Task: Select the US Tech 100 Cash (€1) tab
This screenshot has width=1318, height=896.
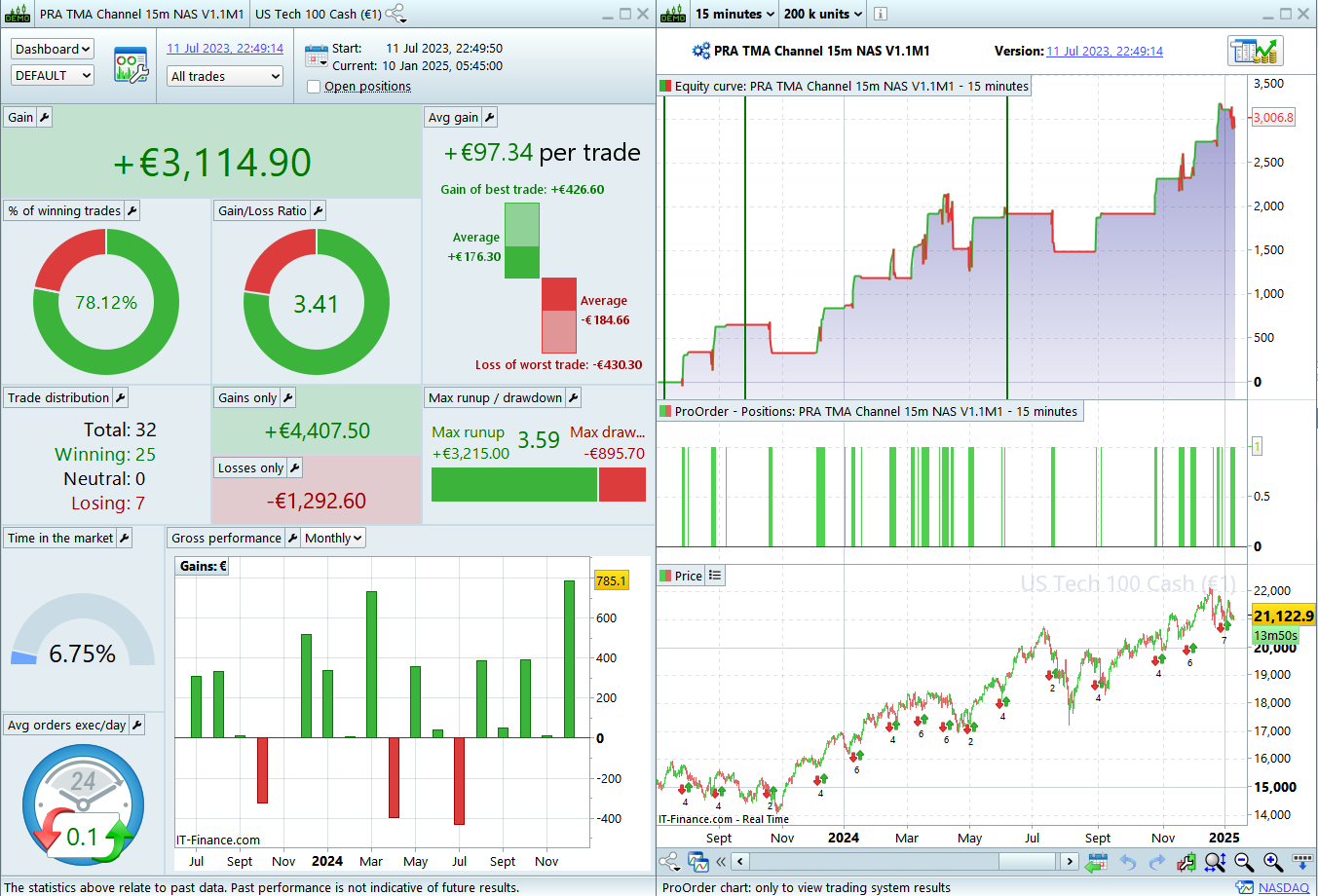Action: click(318, 14)
